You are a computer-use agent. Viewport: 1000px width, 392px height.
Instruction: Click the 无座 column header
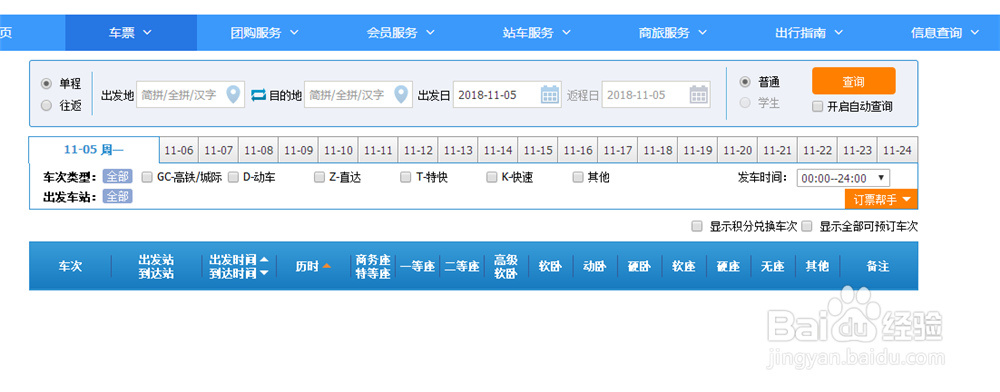pos(773,266)
